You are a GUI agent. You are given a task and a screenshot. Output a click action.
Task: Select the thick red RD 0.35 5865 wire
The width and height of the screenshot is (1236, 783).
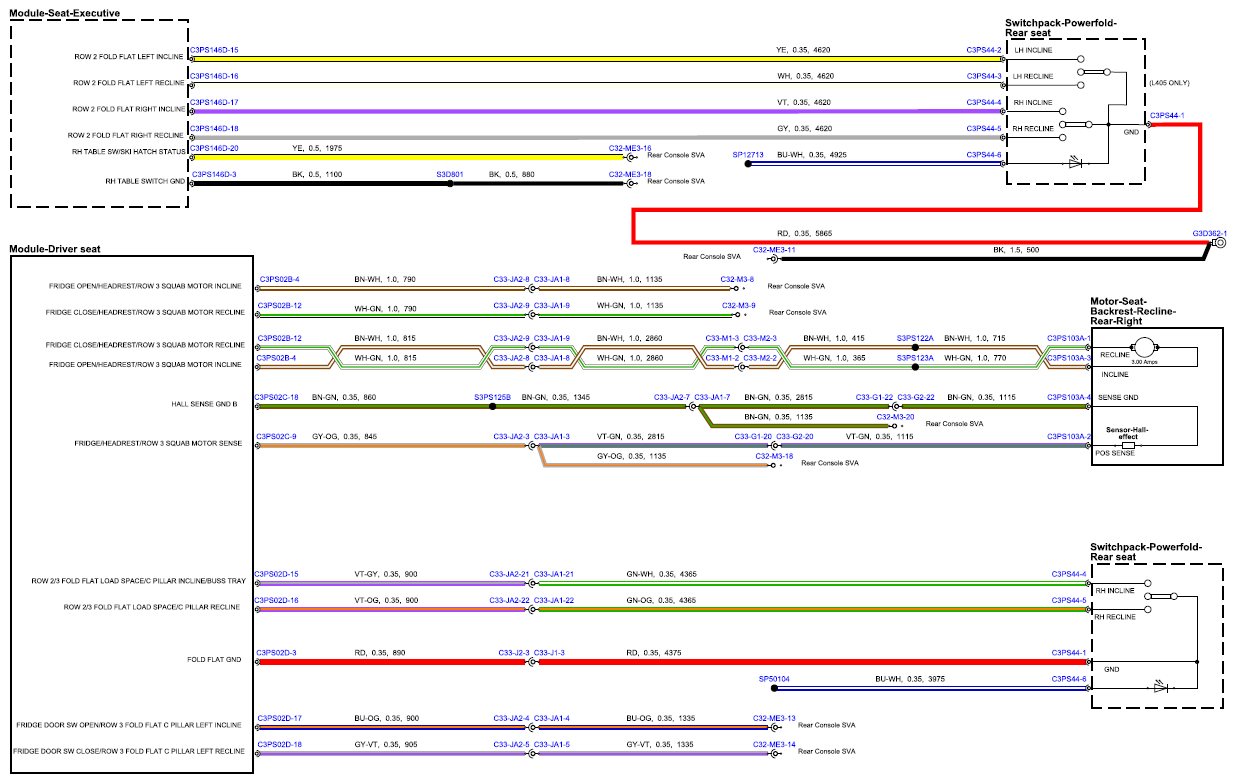point(917,242)
